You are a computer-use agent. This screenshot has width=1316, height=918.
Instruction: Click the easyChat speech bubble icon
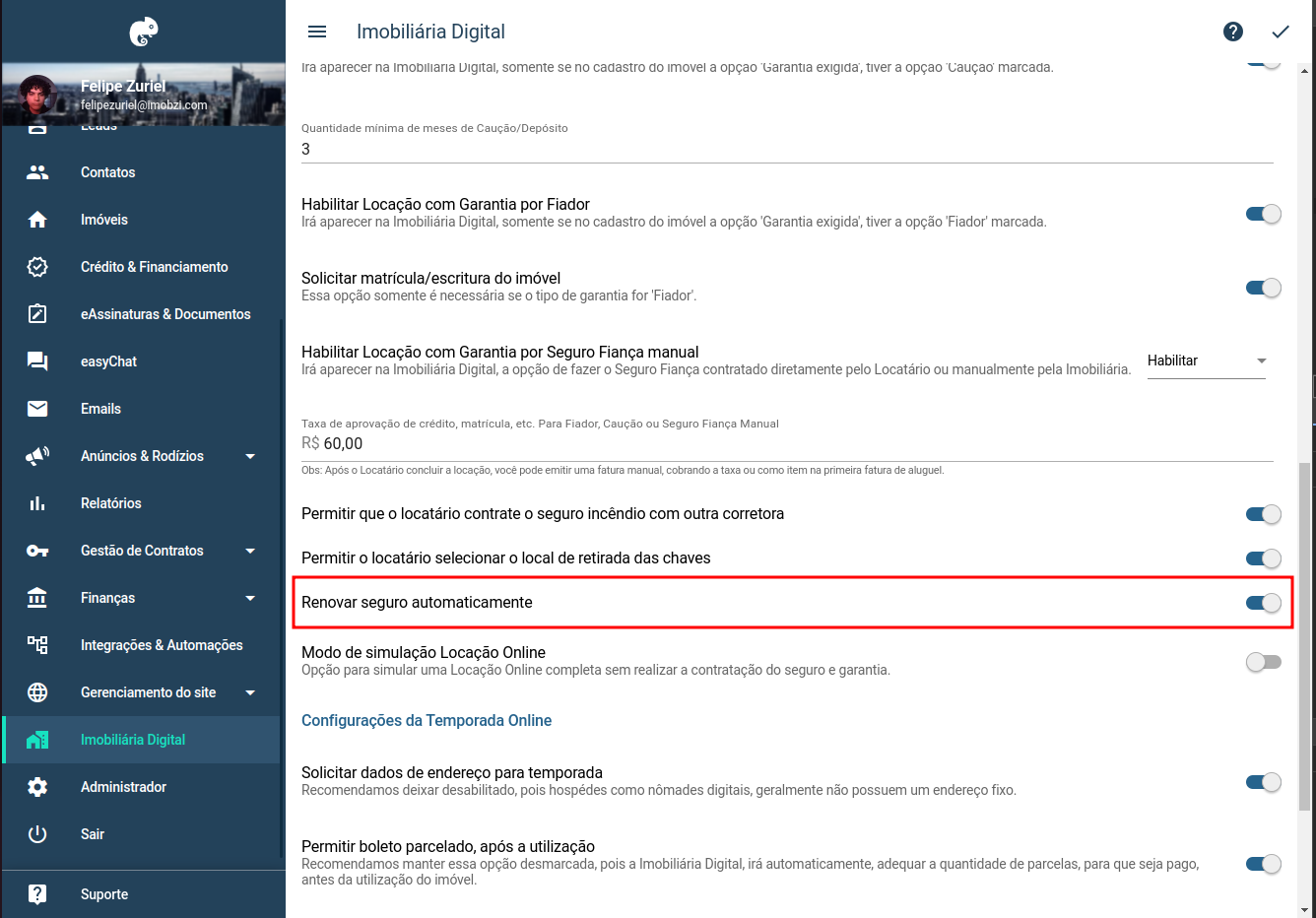pyautogui.click(x=37, y=361)
